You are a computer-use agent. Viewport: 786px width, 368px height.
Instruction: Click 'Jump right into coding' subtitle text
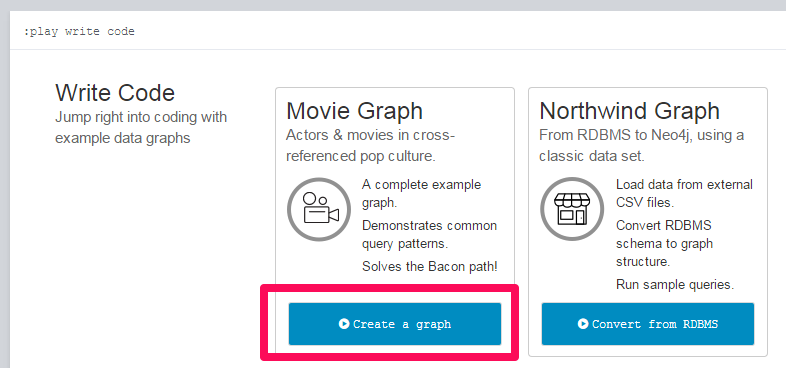point(141,117)
